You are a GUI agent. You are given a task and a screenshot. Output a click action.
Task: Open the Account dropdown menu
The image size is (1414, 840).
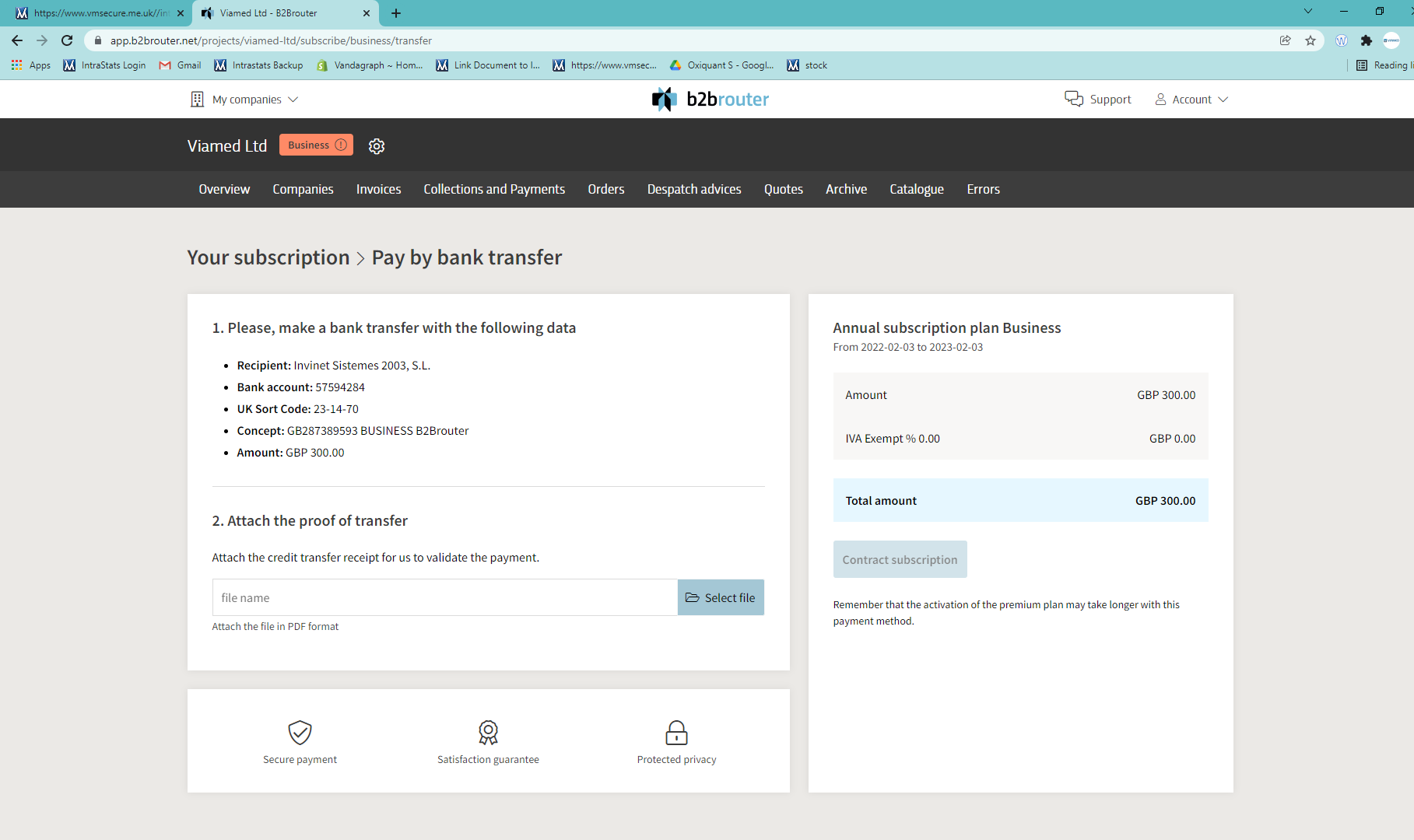[x=1191, y=100]
